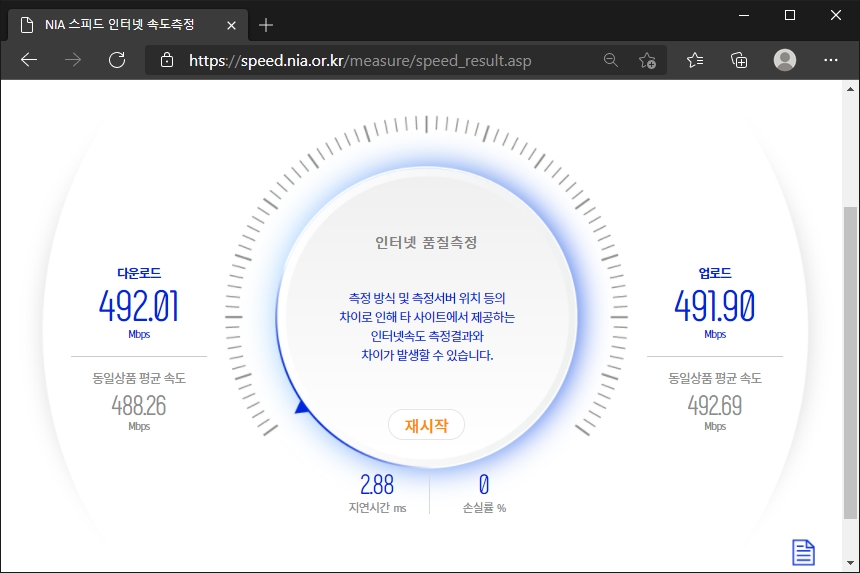Click the 인터넷 품질측정 heading

pos(426,242)
